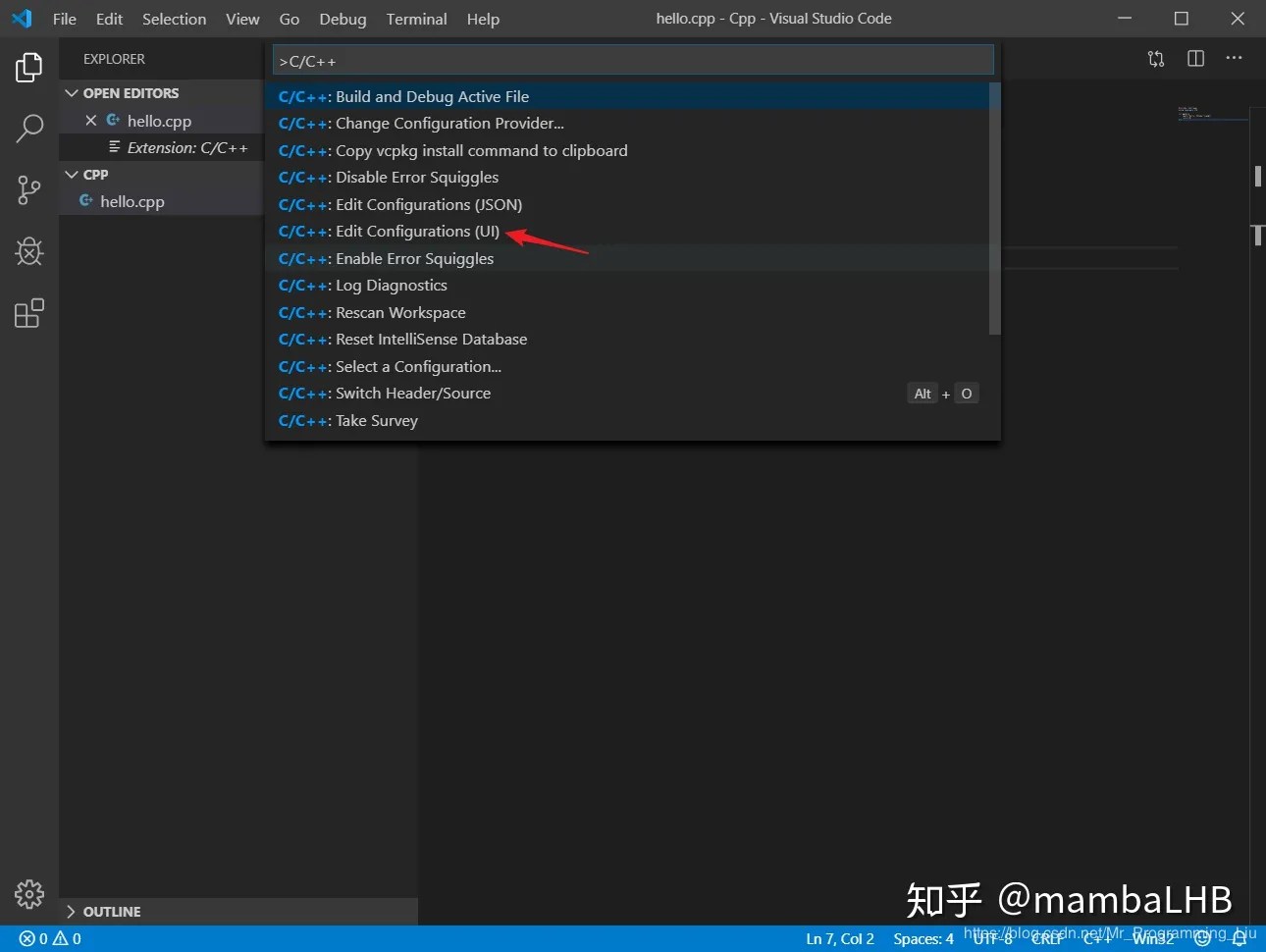
Task: Open hello.cpp in the CPP folder
Action: [132, 201]
